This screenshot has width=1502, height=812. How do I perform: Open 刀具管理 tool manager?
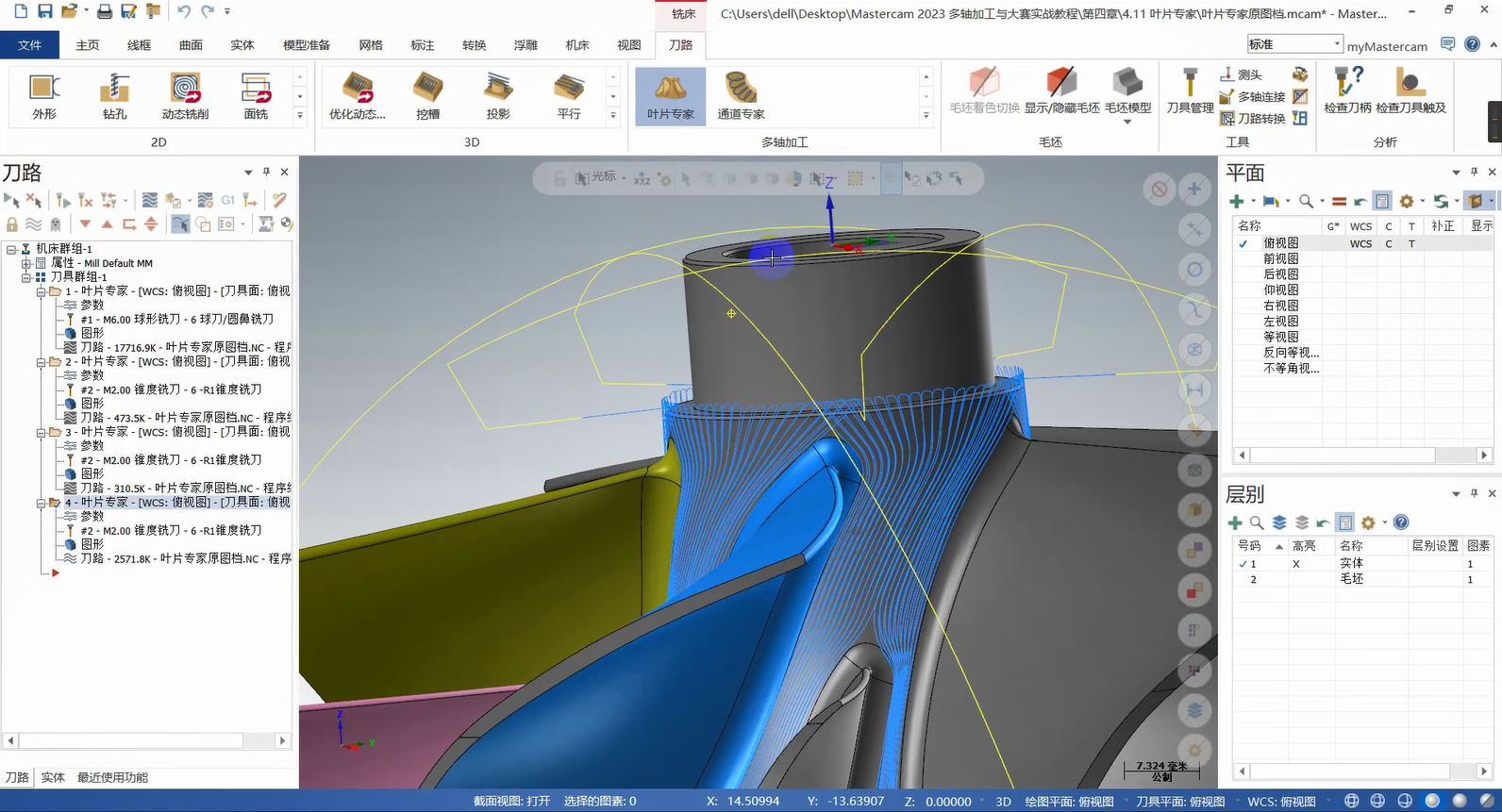pos(1190,91)
